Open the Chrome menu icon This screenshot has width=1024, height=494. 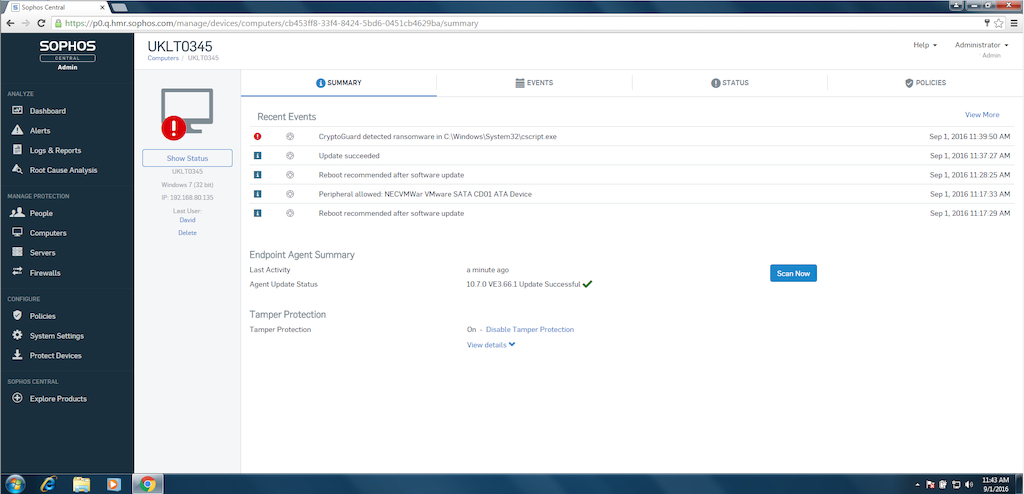click(1014, 23)
